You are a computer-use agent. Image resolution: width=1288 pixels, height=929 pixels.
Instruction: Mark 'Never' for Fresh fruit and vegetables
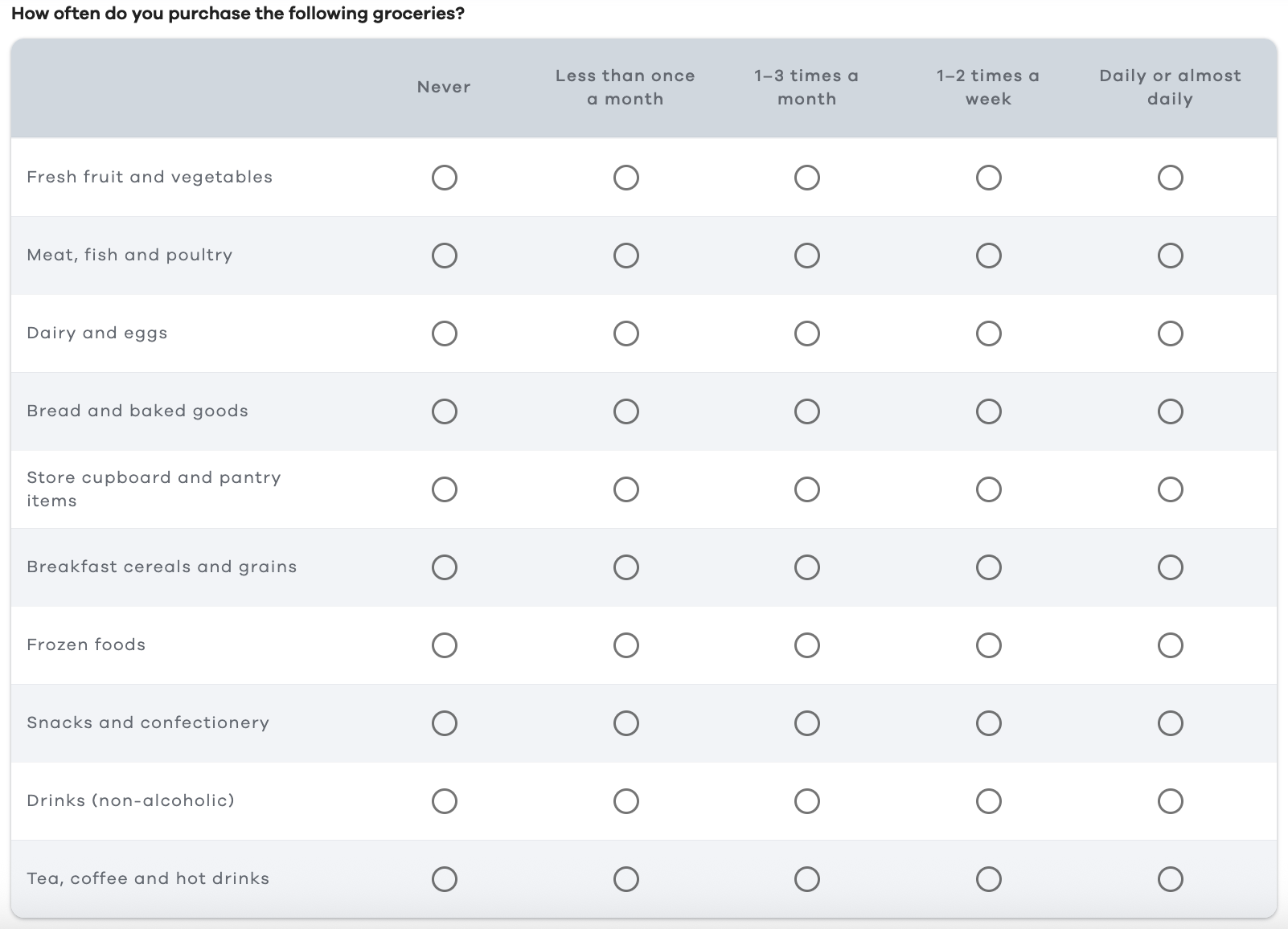coord(445,178)
